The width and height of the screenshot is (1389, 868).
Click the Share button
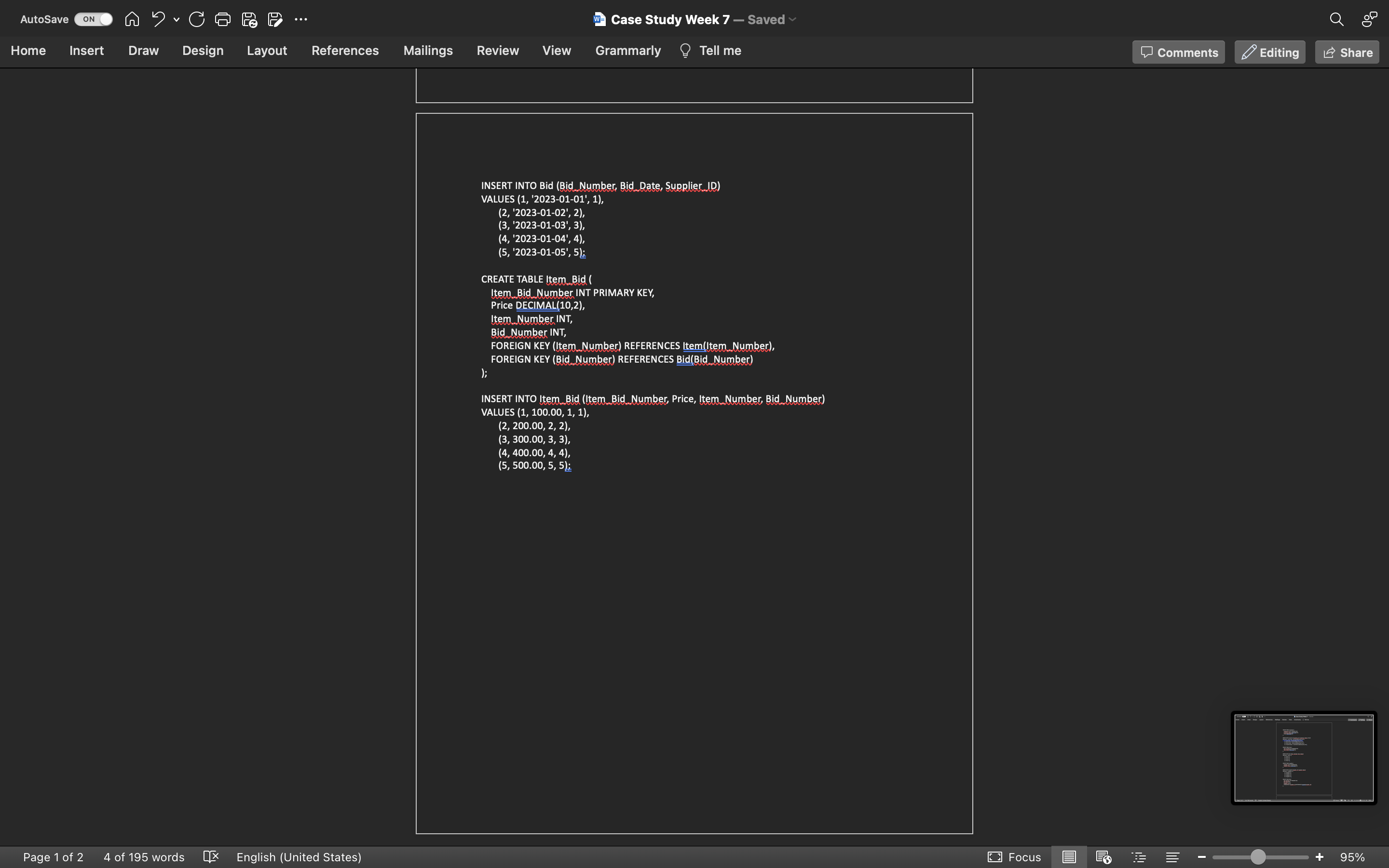point(1347,52)
